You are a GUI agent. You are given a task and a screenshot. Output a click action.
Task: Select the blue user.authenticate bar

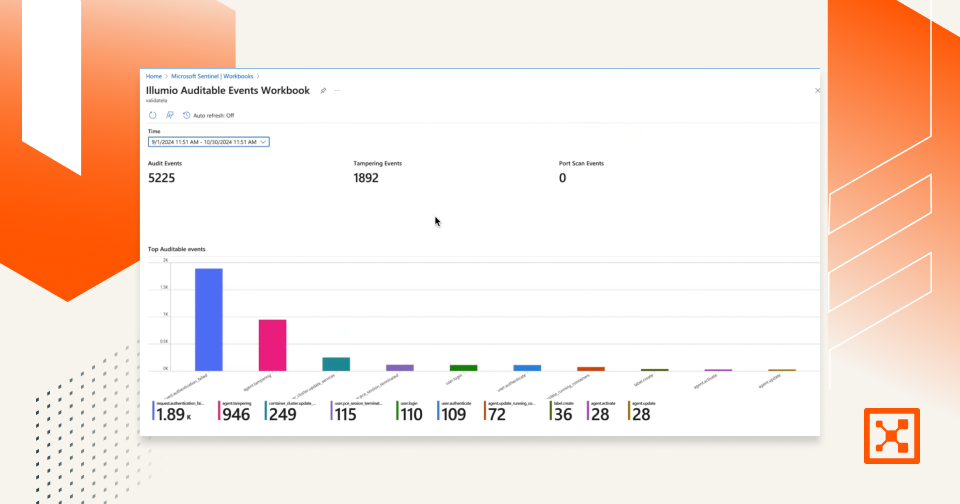(x=527, y=368)
